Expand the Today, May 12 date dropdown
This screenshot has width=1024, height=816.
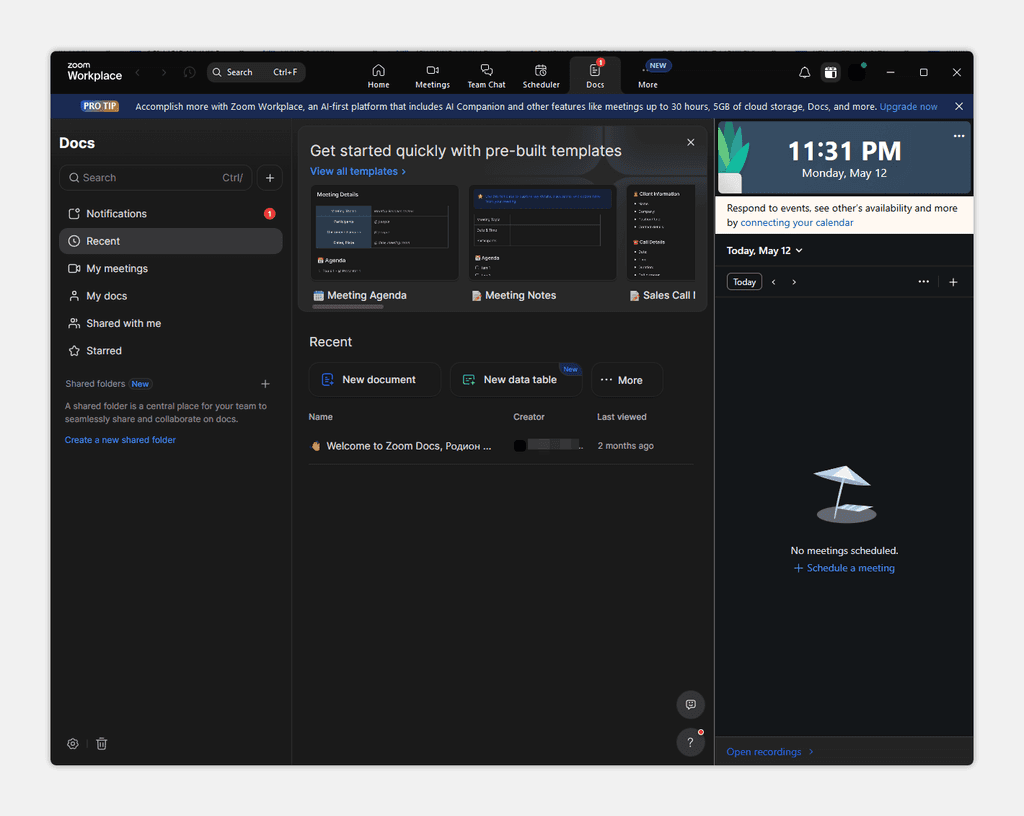point(764,250)
